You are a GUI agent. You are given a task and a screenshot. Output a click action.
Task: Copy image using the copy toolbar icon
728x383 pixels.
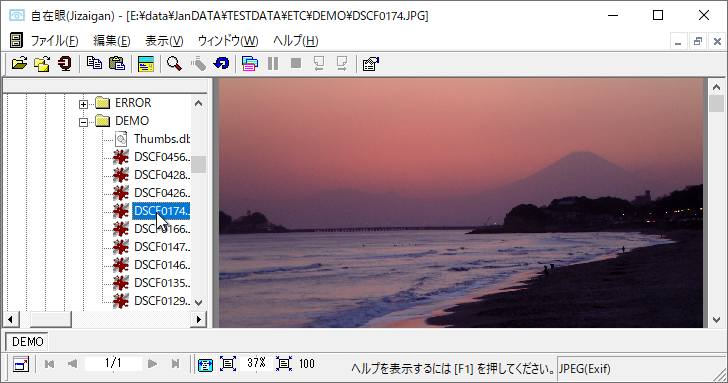tap(94, 64)
